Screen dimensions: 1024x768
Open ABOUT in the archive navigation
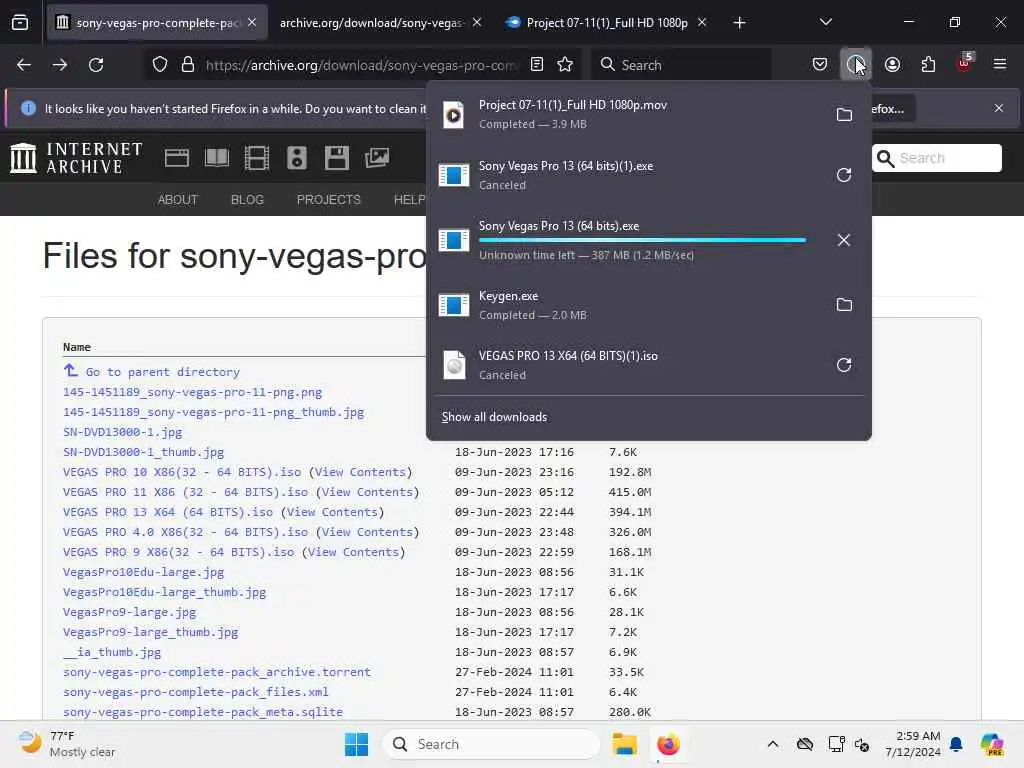tap(178, 200)
